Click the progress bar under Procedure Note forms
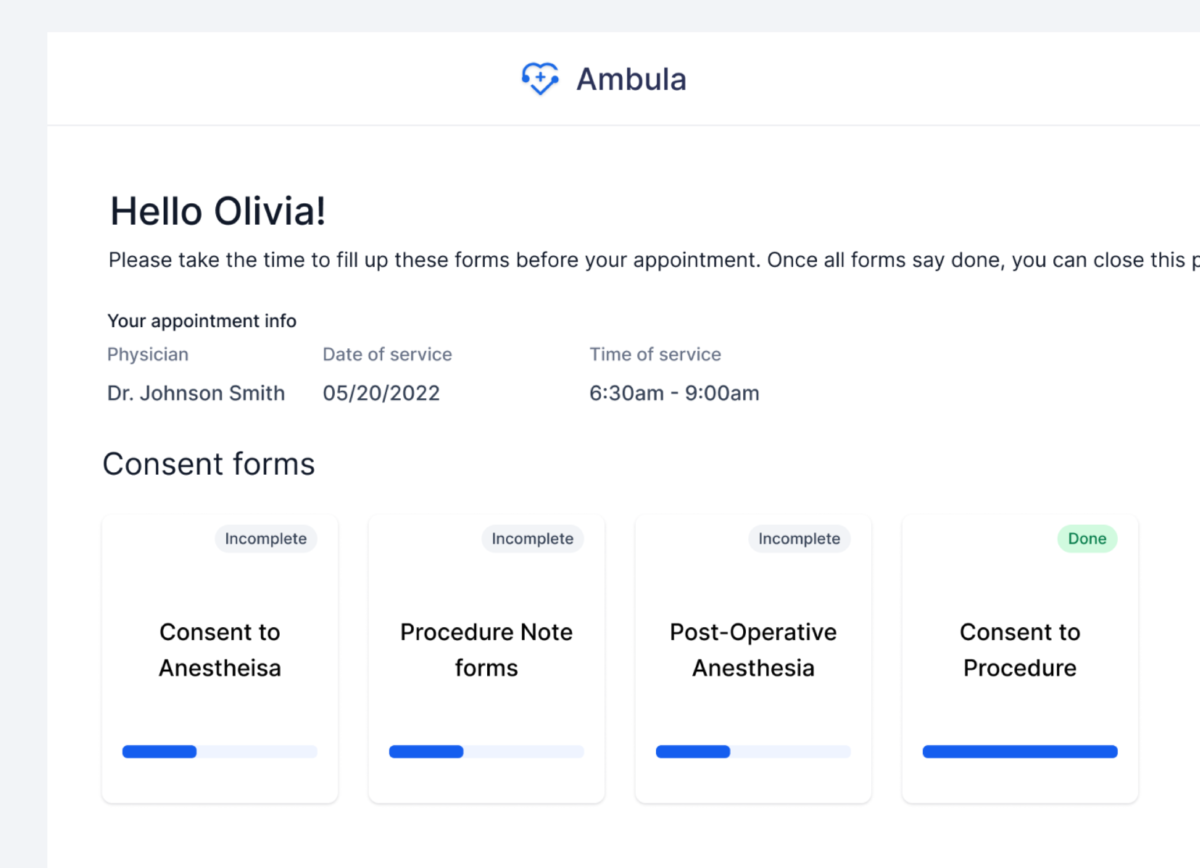 (x=486, y=751)
